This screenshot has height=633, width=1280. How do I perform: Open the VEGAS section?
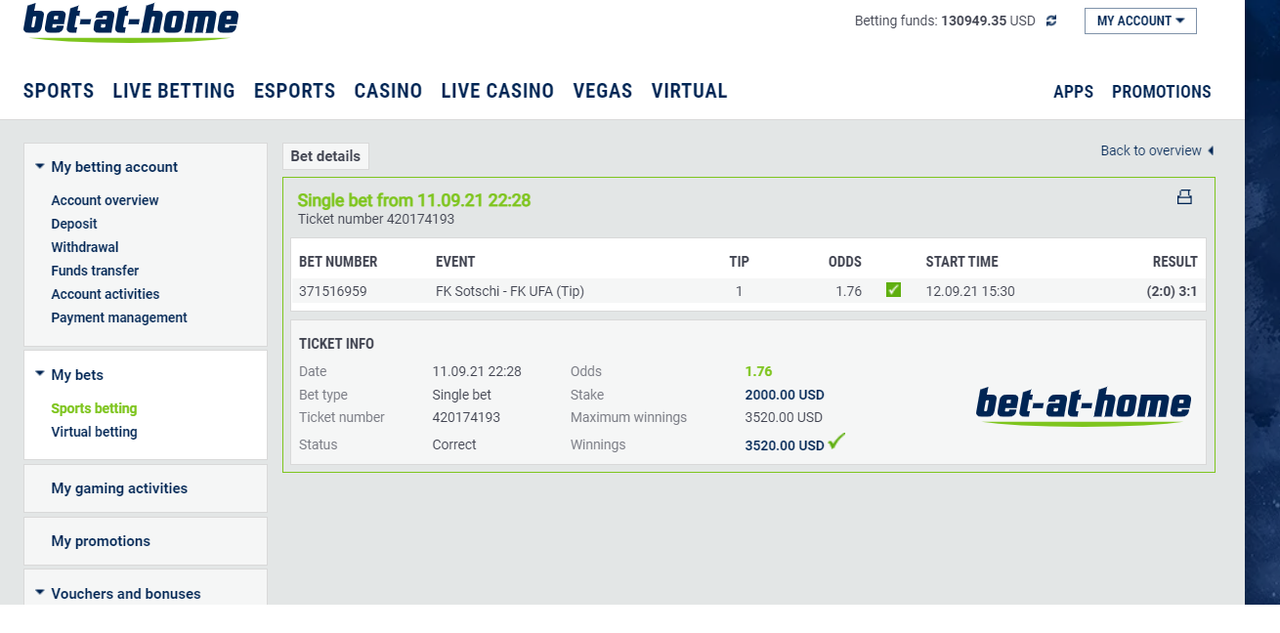603,91
